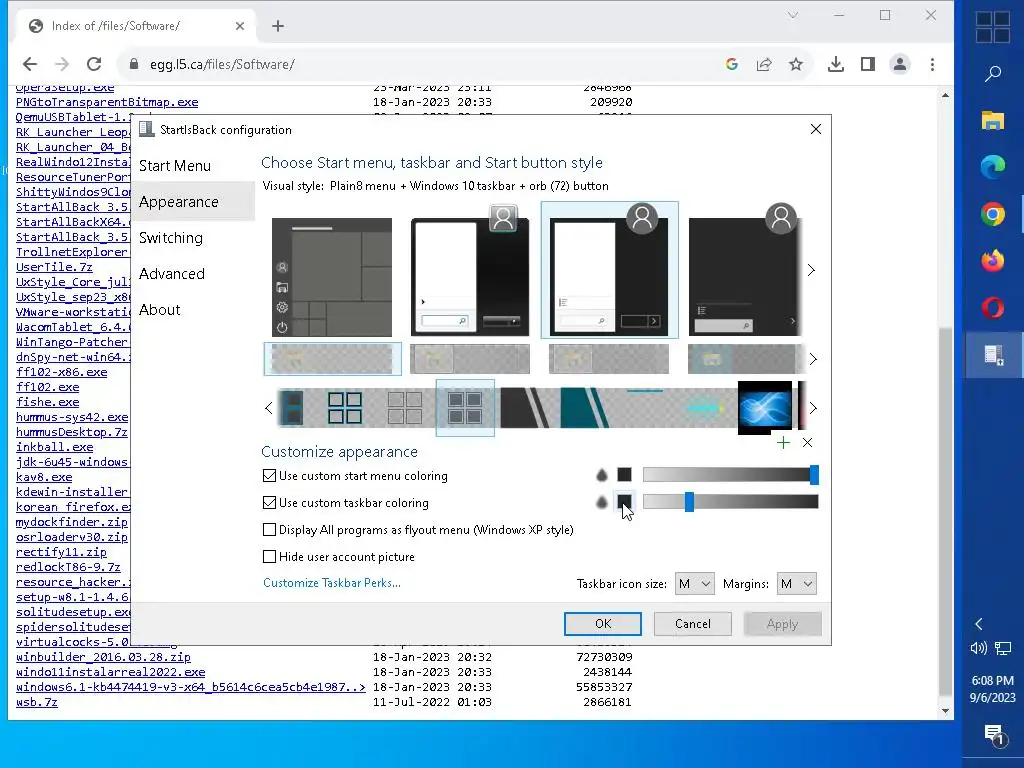Select the first taskbar style thumbnail
1024x768 pixels.
pyautogui.click(x=332, y=359)
